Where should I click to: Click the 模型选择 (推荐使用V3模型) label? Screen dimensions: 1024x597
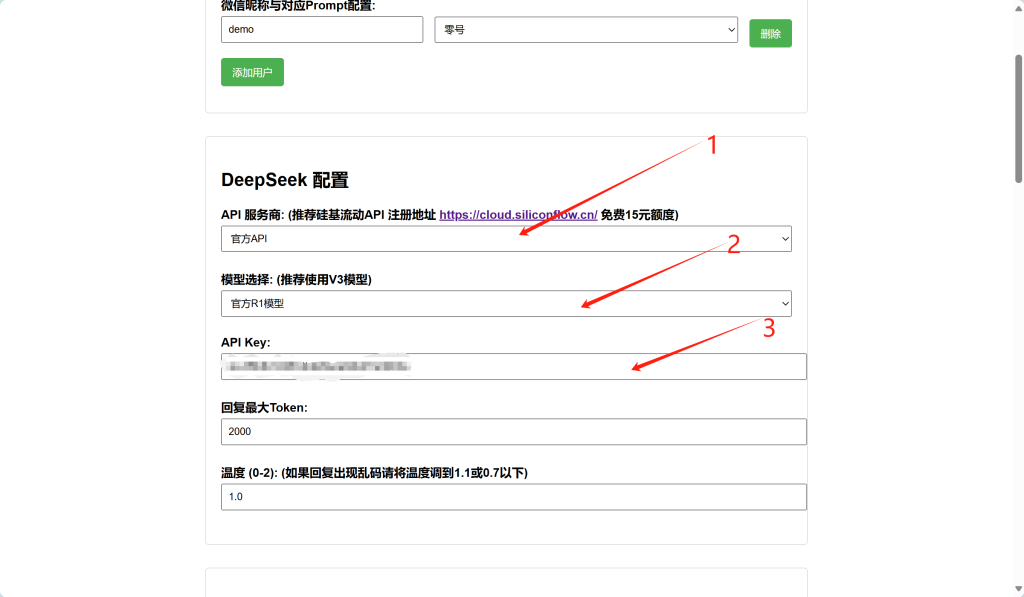[296, 280]
